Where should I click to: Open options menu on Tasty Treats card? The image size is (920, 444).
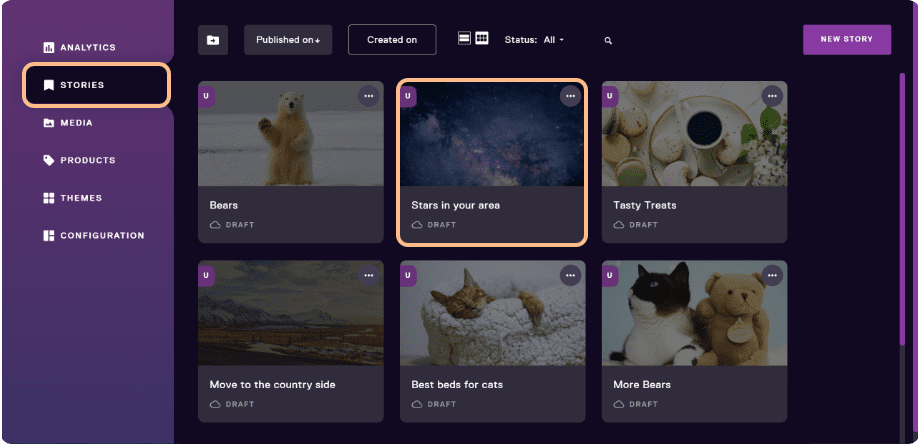point(772,96)
